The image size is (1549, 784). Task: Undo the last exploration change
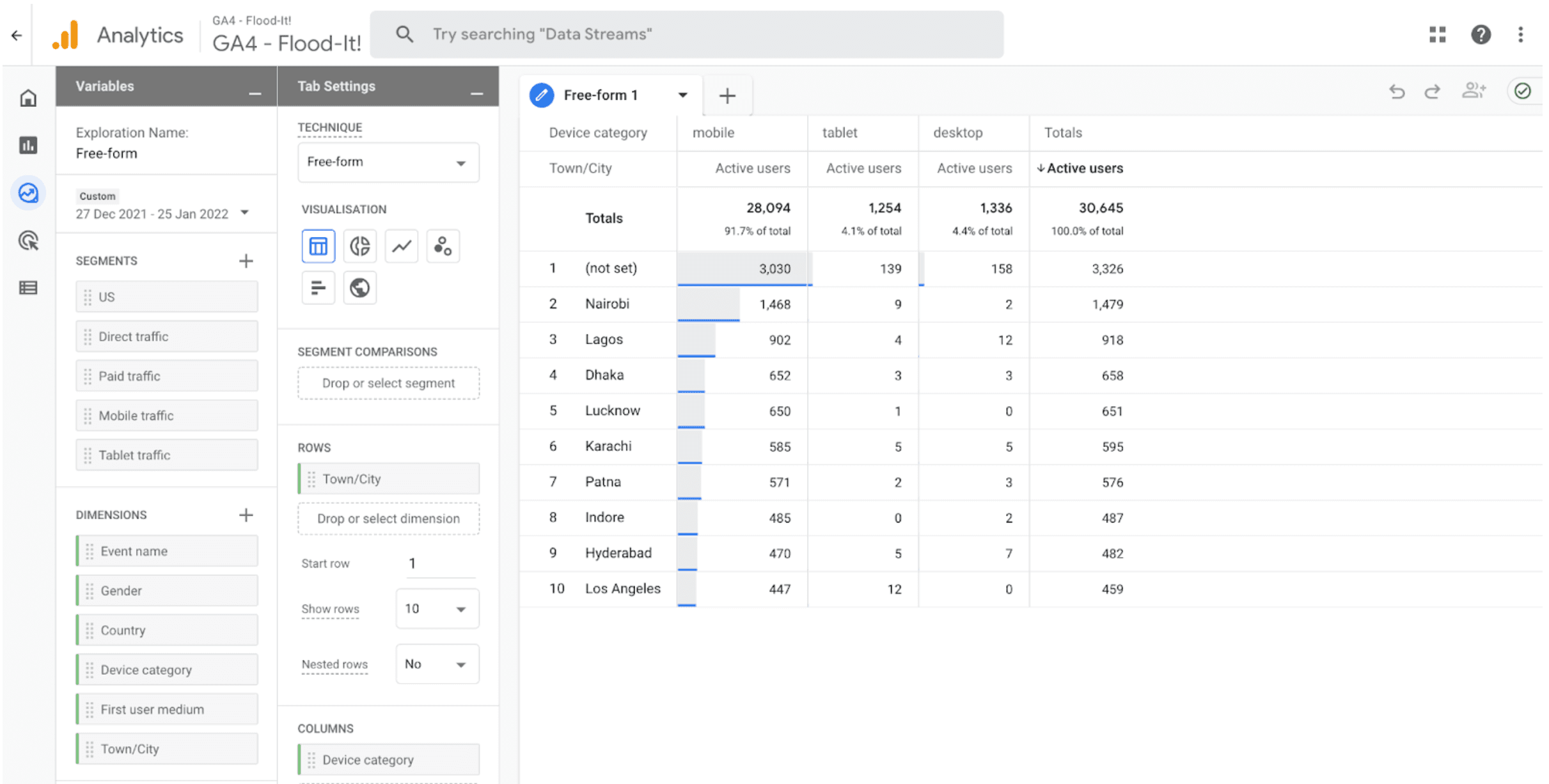pyautogui.click(x=1397, y=92)
